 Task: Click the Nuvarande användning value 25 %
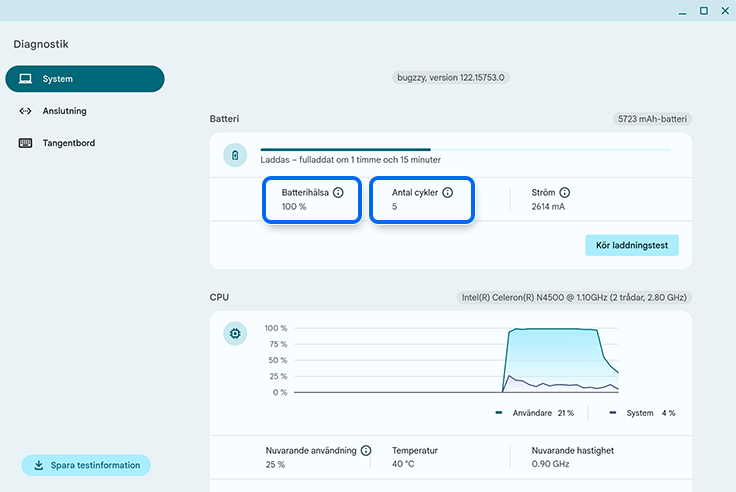tap(275, 465)
